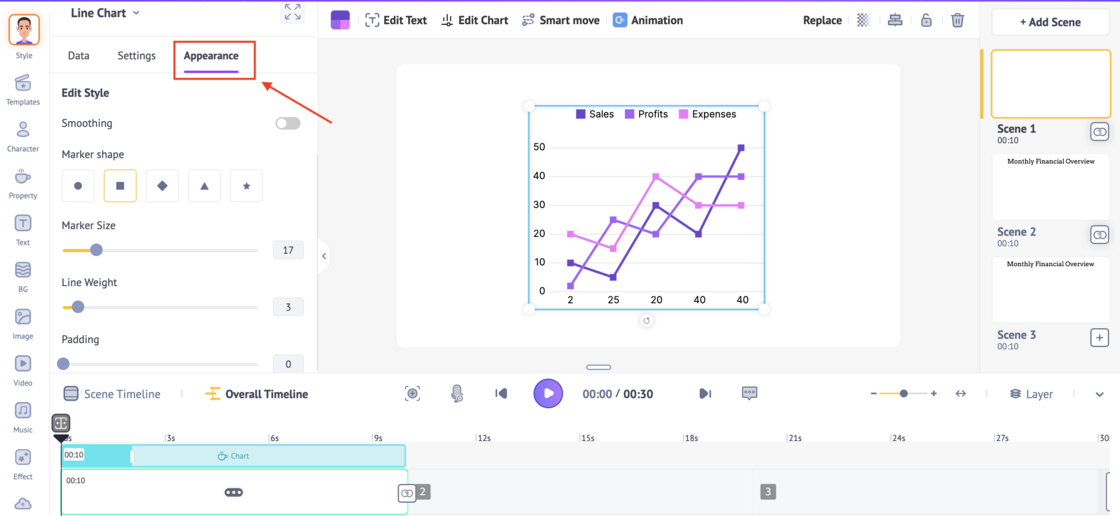Image resolution: width=1120 pixels, height=516 pixels.
Task: Click the Edit Chart button
Action: point(475,20)
